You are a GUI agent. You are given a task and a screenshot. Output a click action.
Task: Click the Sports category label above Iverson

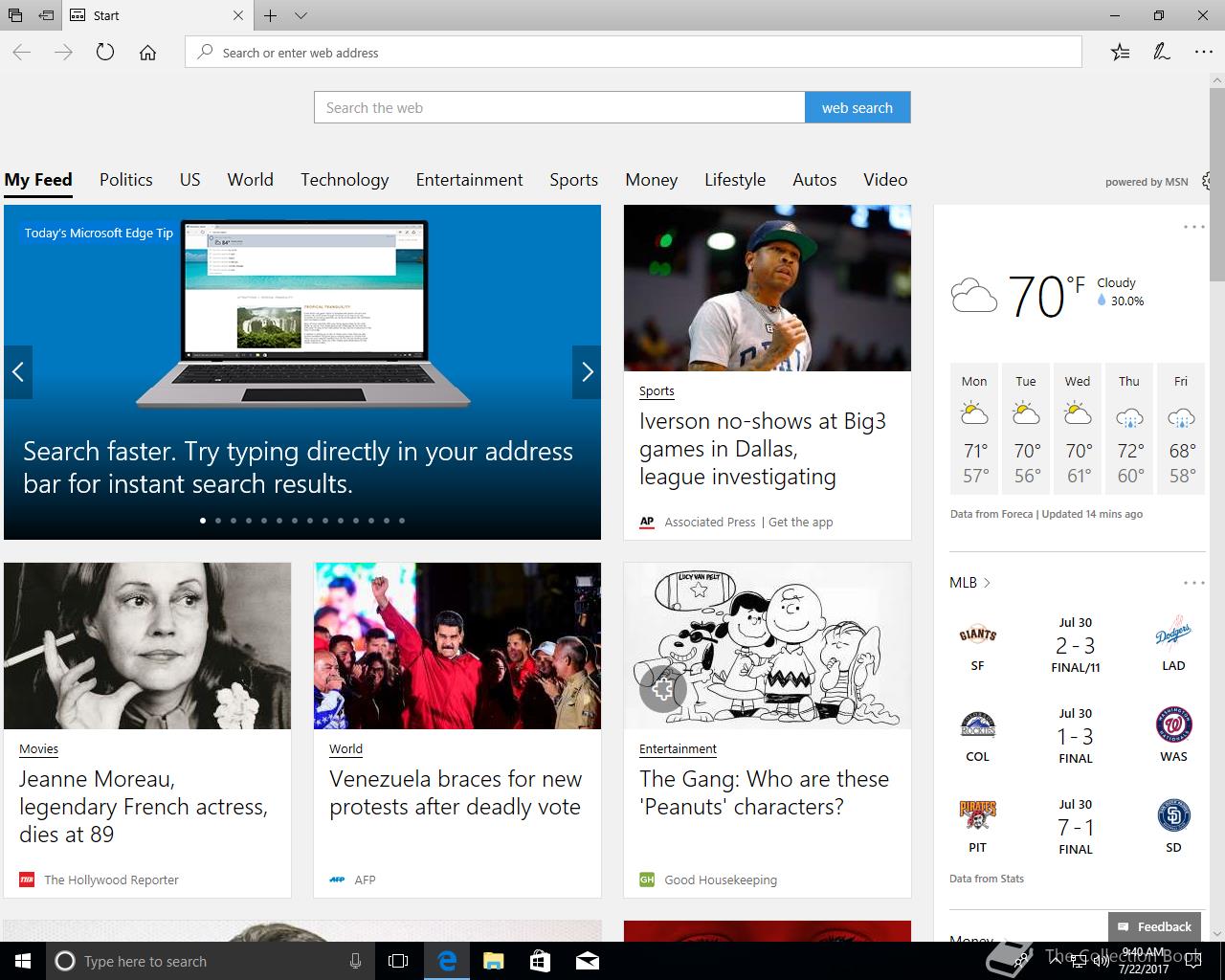657,390
